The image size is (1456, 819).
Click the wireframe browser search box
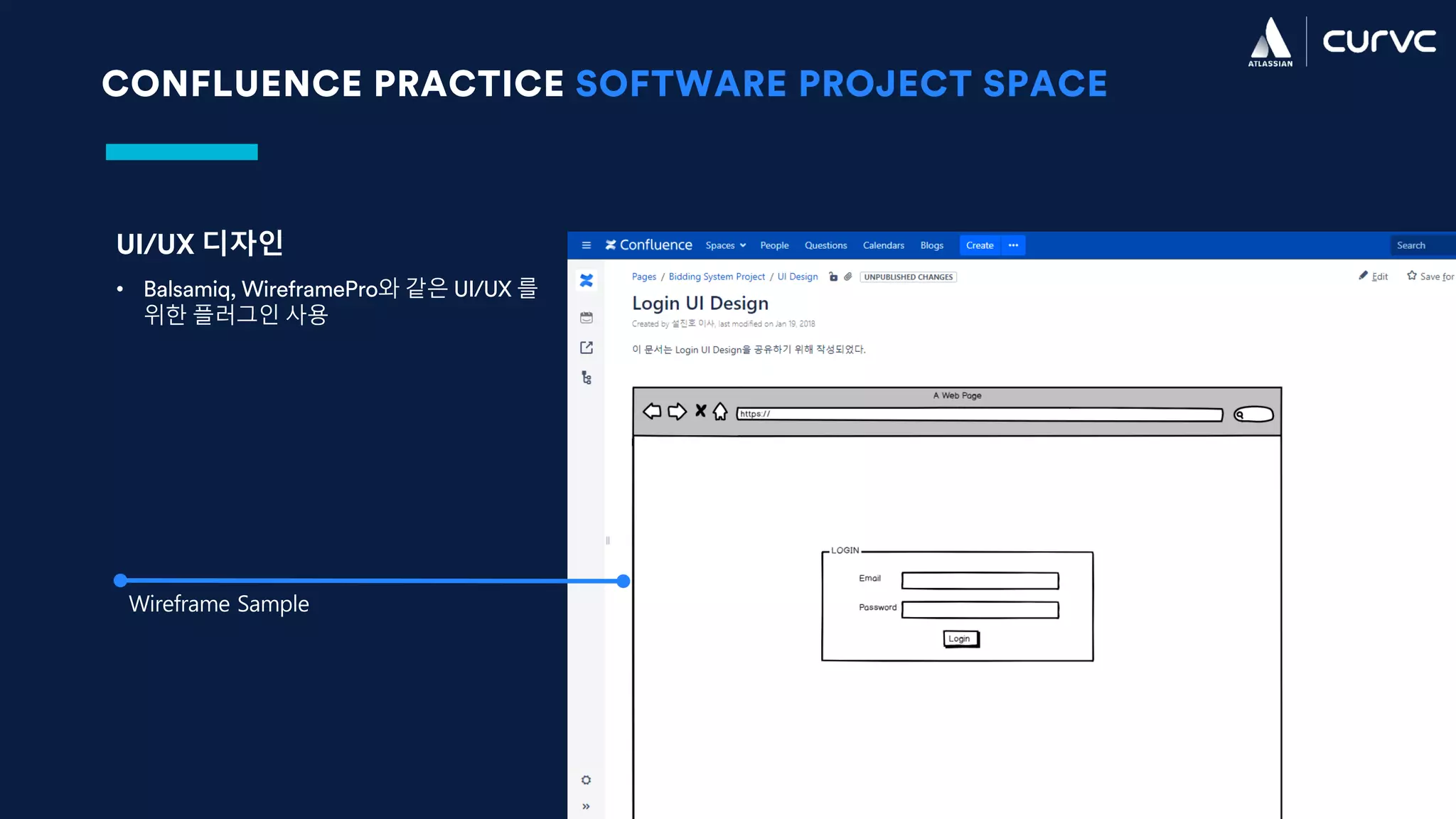point(1253,414)
